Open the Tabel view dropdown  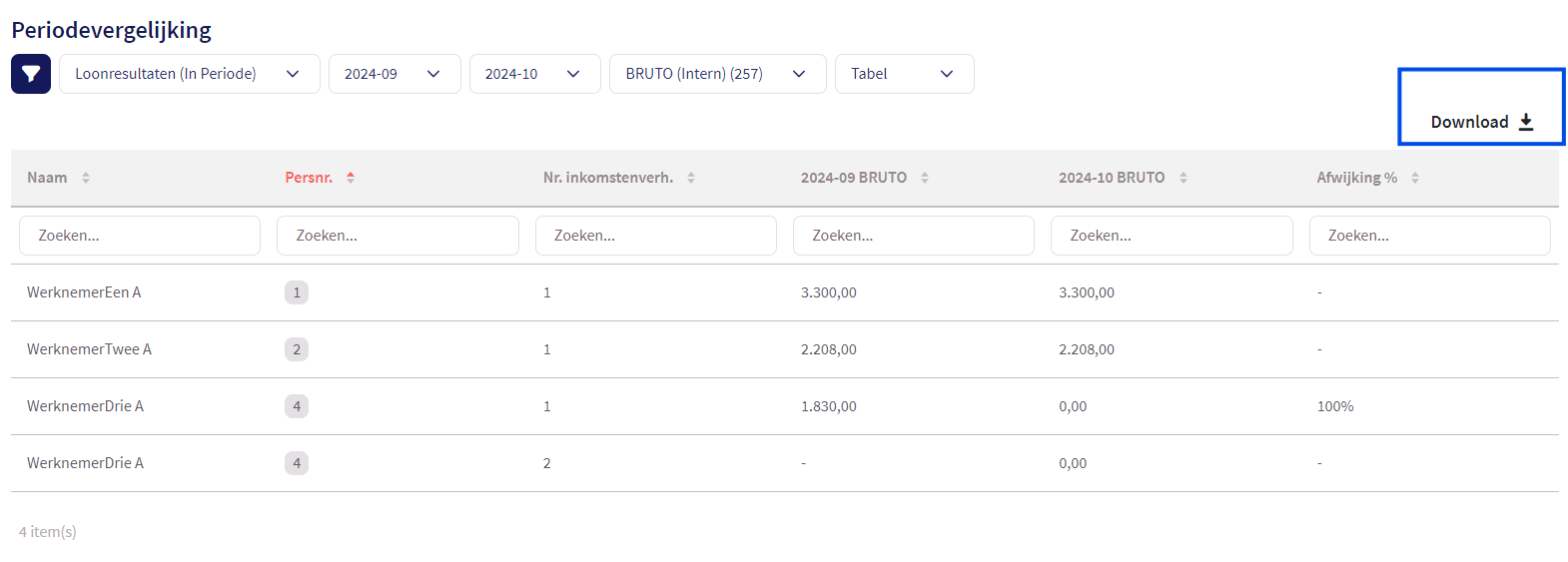click(x=904, y=74)
